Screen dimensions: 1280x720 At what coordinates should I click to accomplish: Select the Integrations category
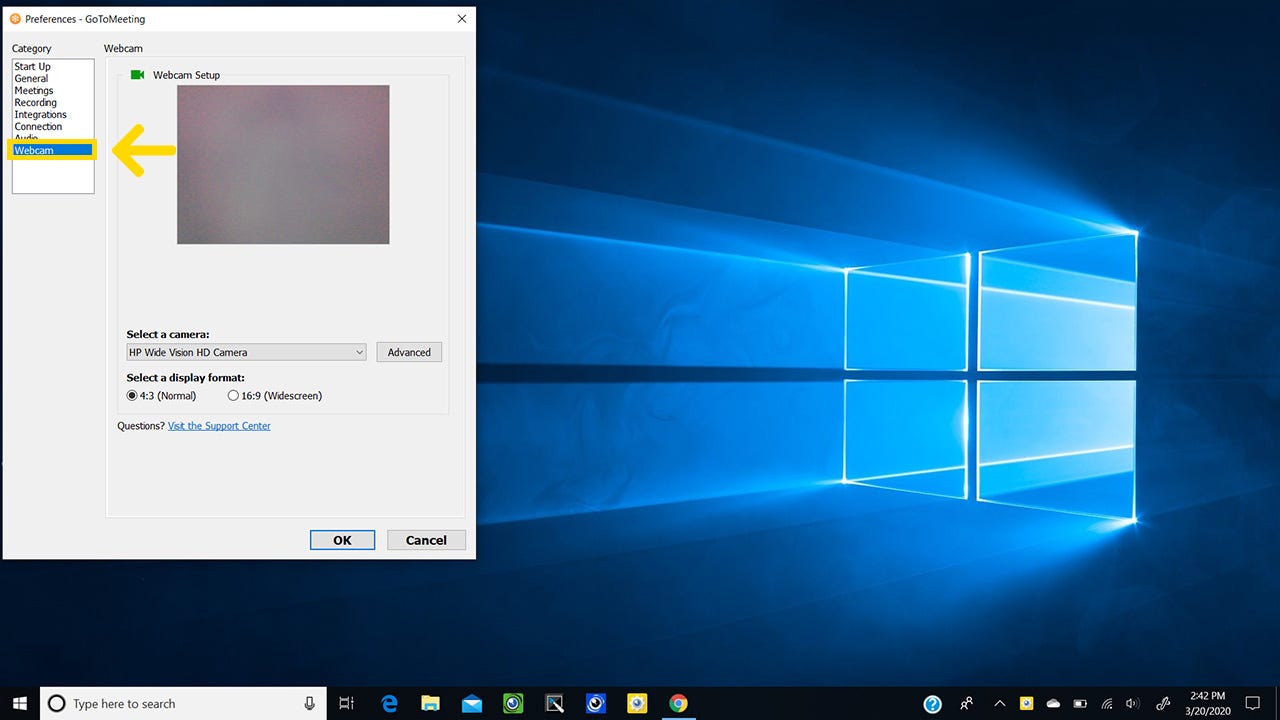[40, 115]
